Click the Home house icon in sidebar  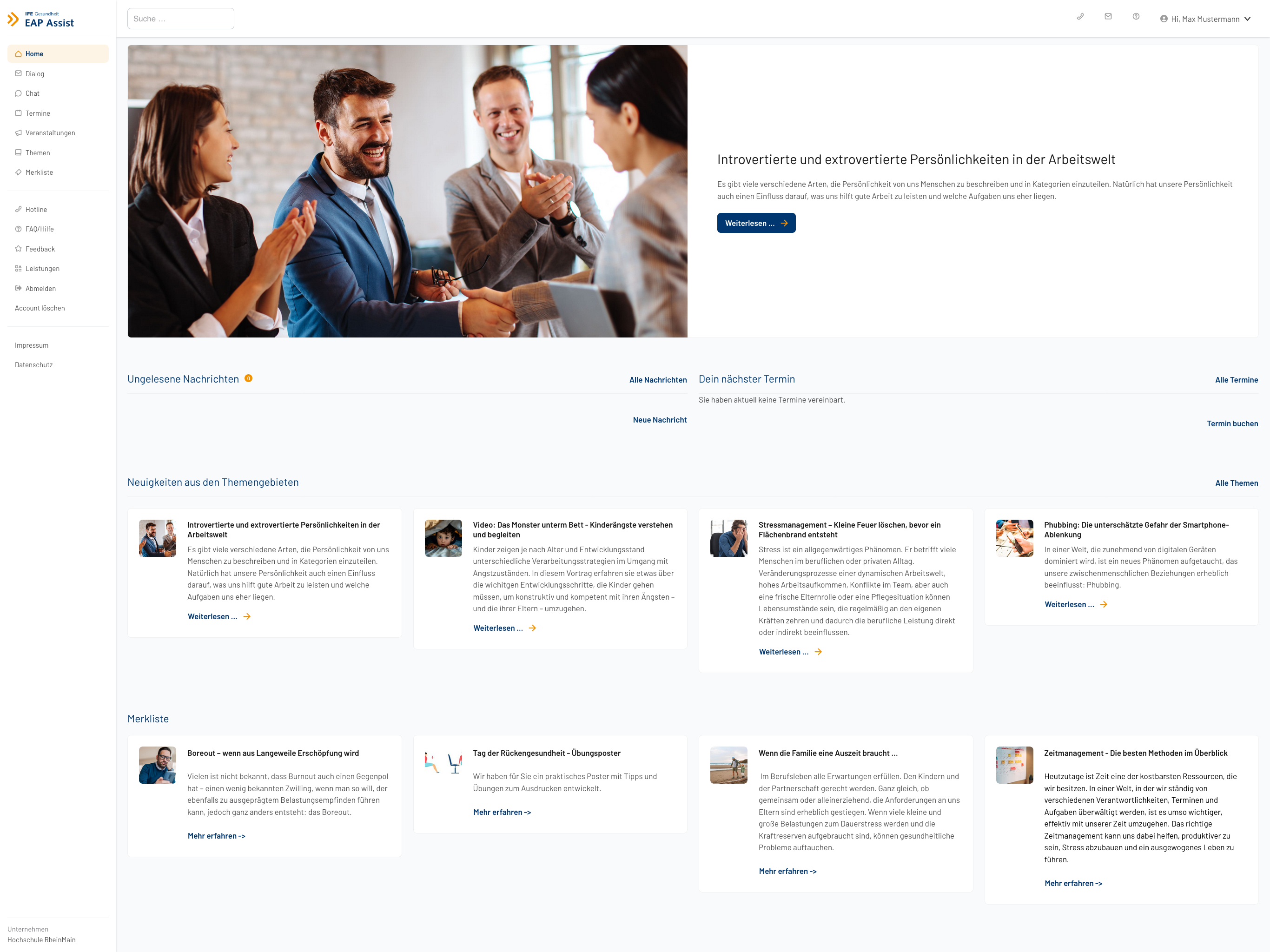pos(19,53)
